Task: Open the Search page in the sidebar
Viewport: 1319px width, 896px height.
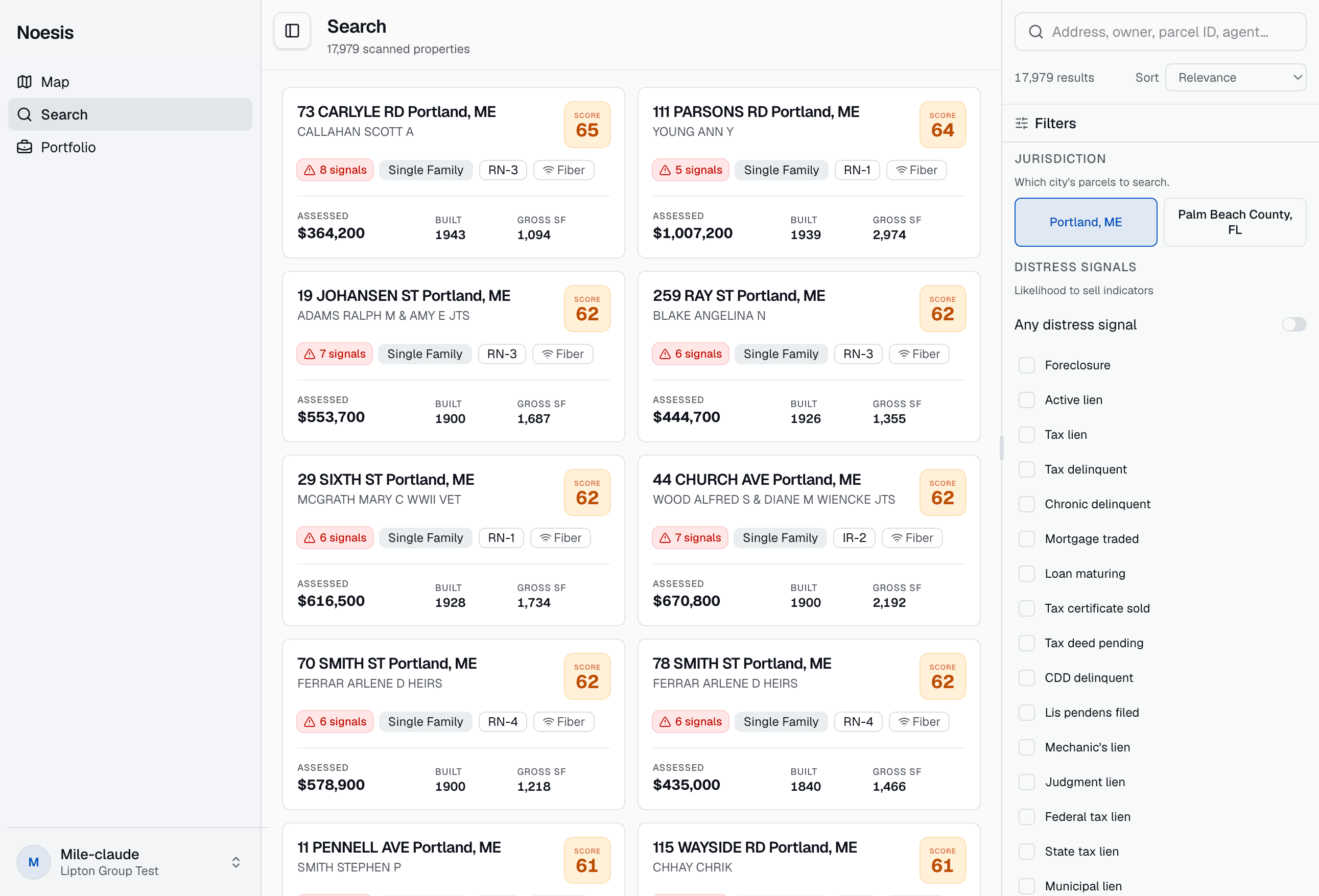Action: (x=130, y=114)
